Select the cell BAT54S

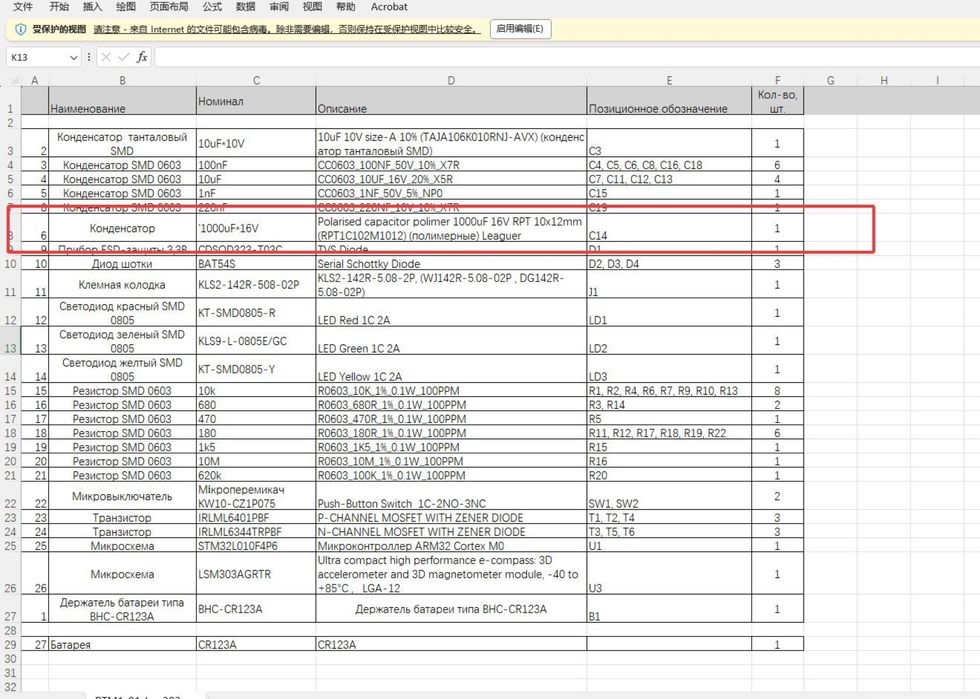[x=256, y=264]
